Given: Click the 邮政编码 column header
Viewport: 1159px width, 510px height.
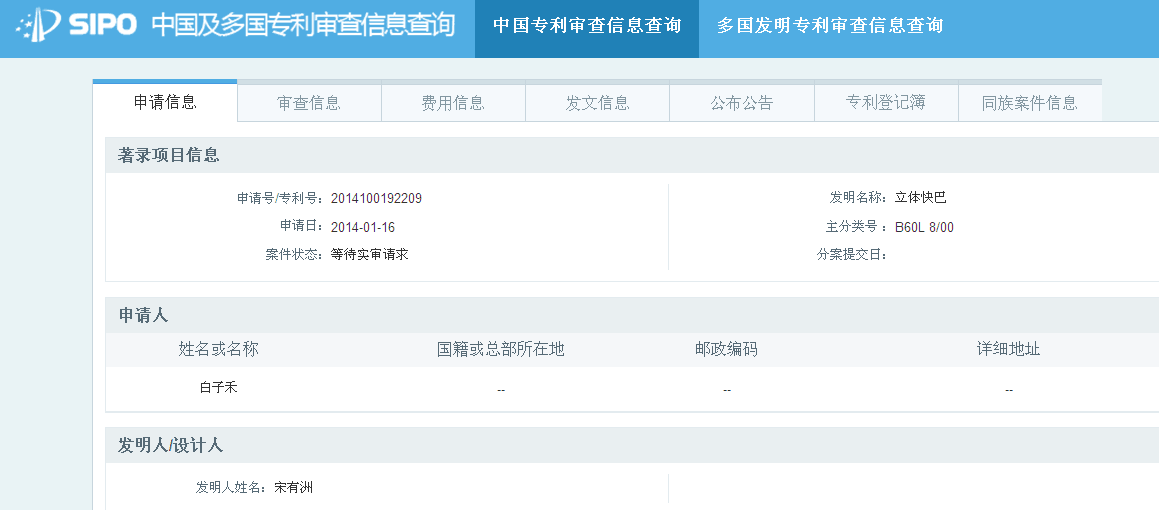Looking at the screenshot, I should click(x=727, y=349).
